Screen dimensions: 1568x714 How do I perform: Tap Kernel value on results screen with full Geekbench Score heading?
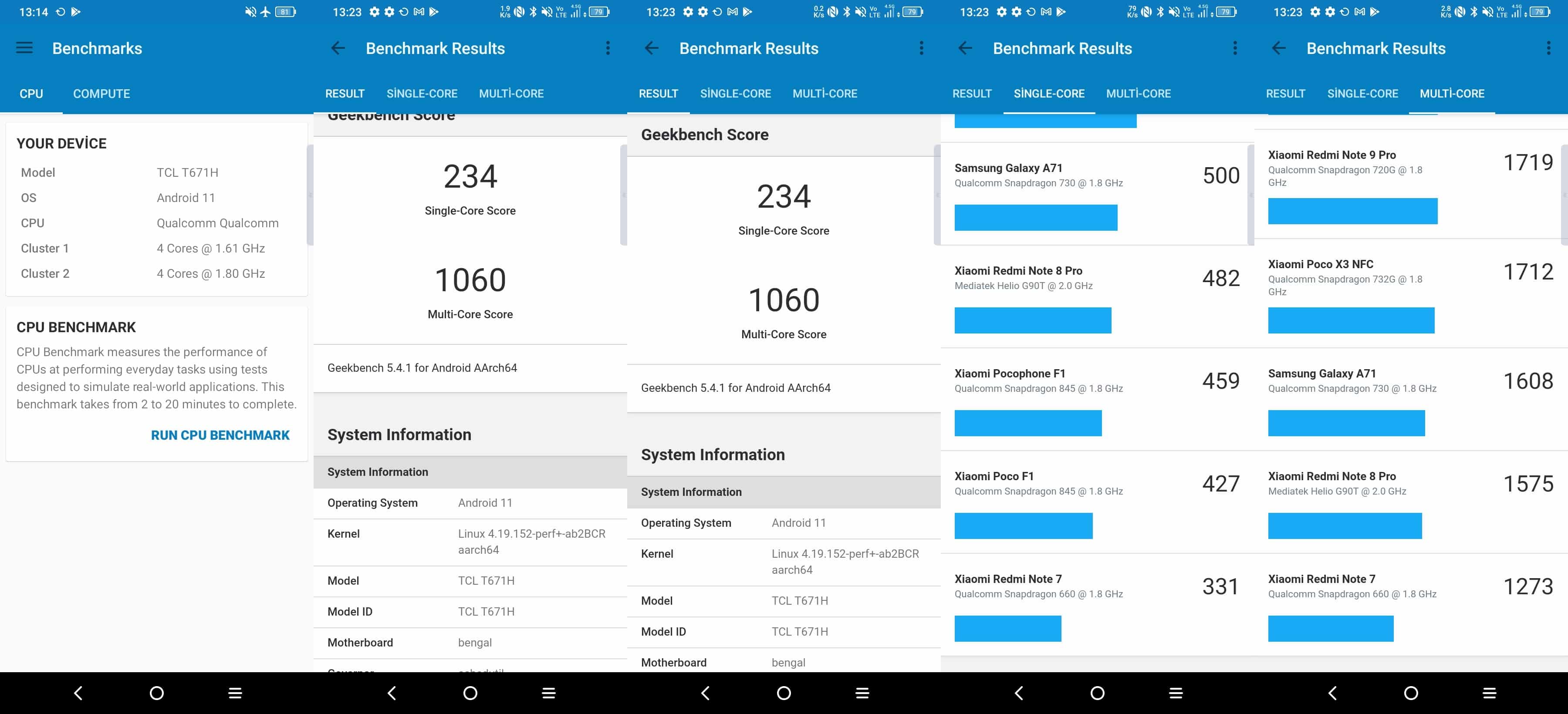tap(845, 562)
